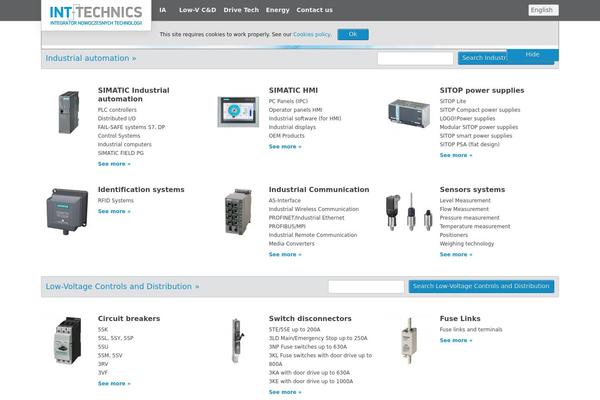This screenshot has width=600, height=400.
Task: Open Modular SITOP power supplies link
Action: coord(479,127)
